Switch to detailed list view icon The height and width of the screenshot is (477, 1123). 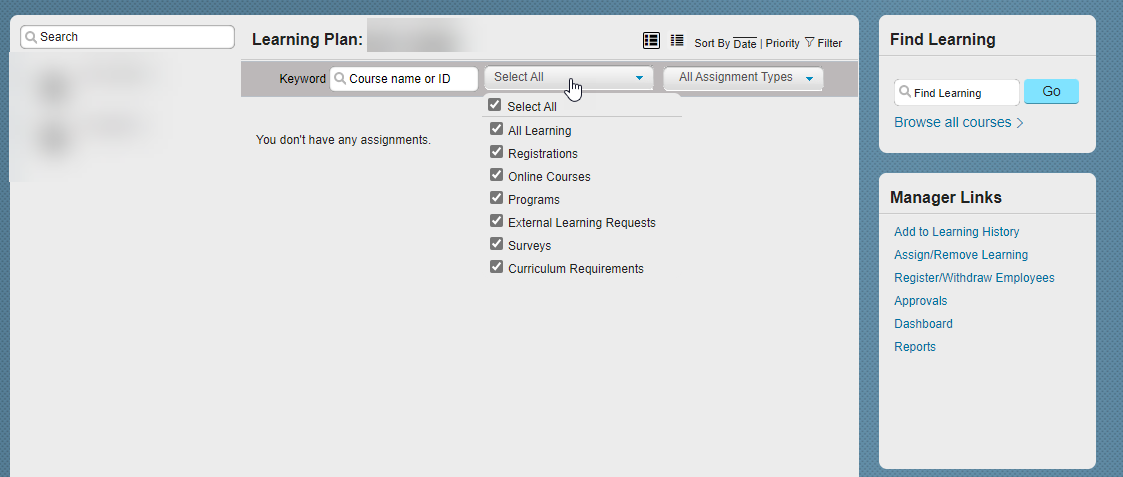pyautogui.click(x=651, y=41)
